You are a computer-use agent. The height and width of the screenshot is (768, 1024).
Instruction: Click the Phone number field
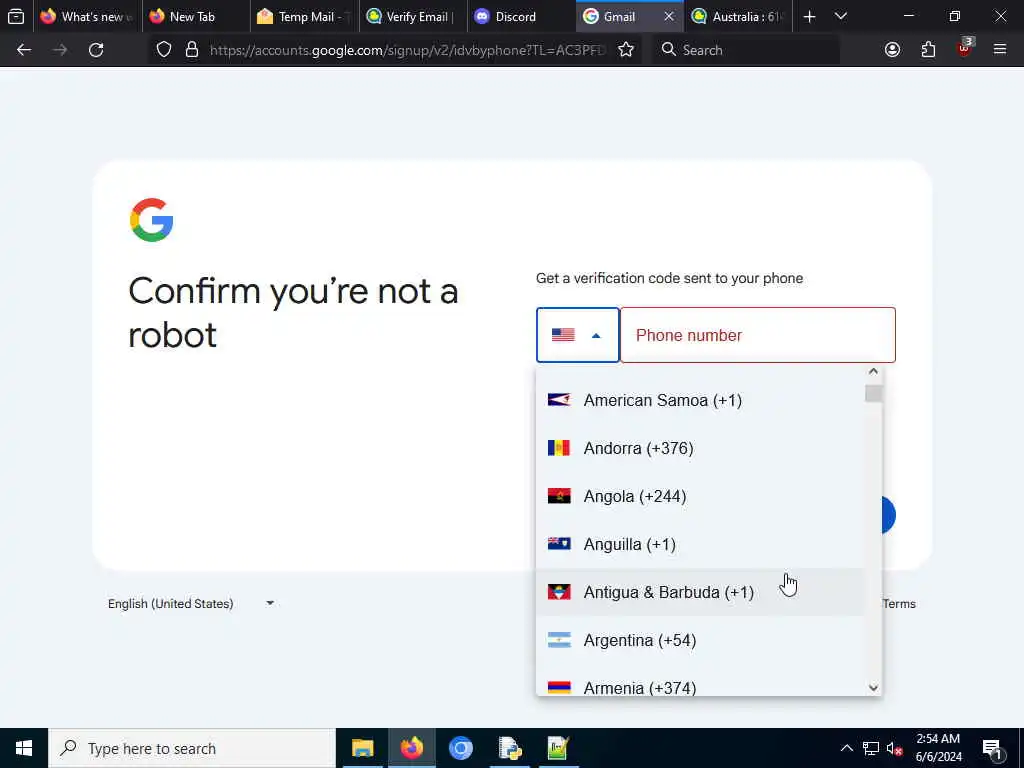(x=758, y=335)
